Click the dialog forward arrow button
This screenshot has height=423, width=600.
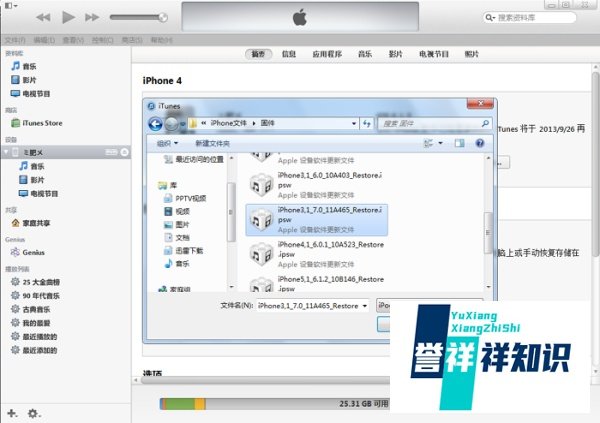[x=171, y=124]
